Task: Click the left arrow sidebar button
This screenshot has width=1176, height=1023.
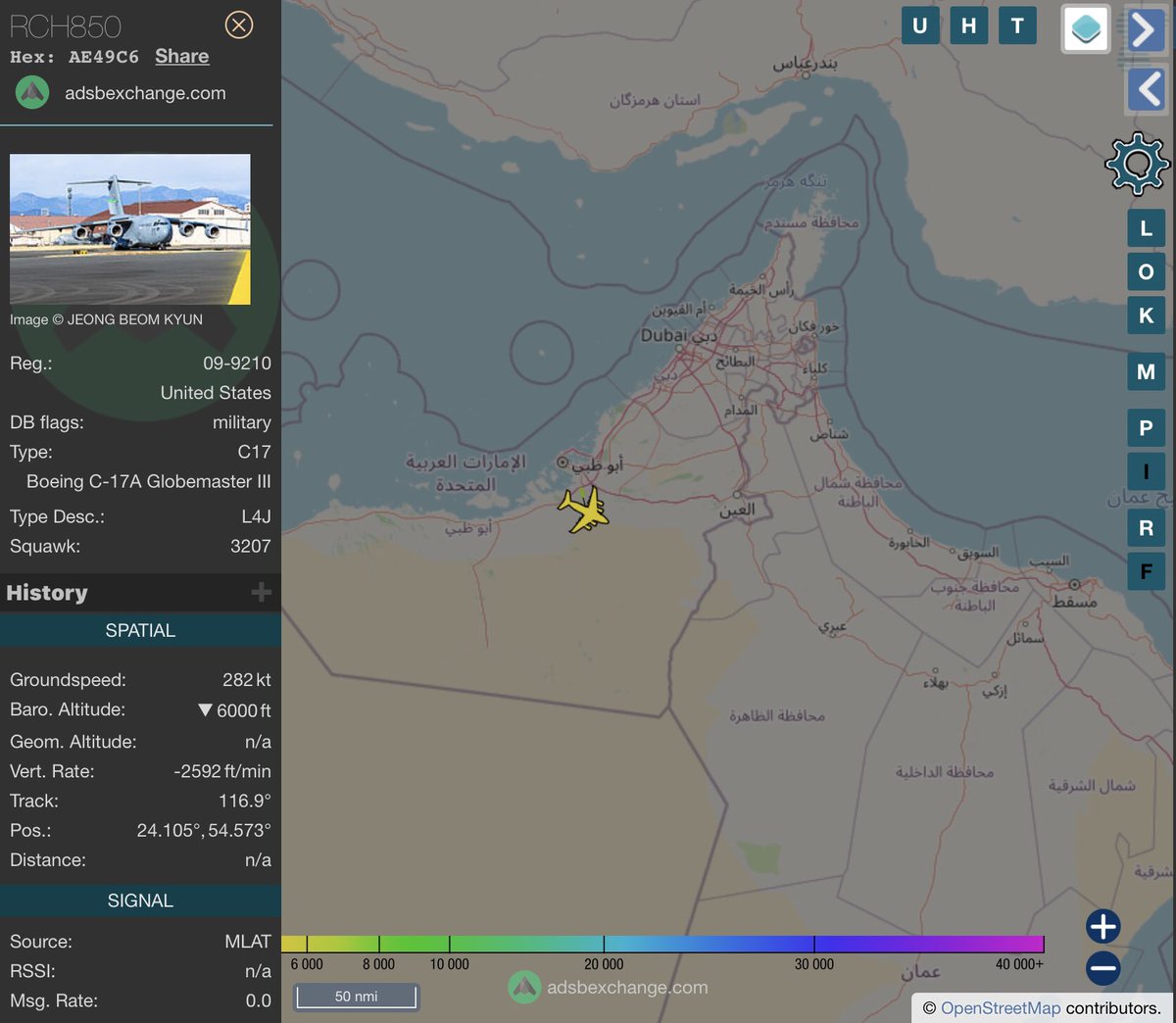Action: (x=1146, y=89)
